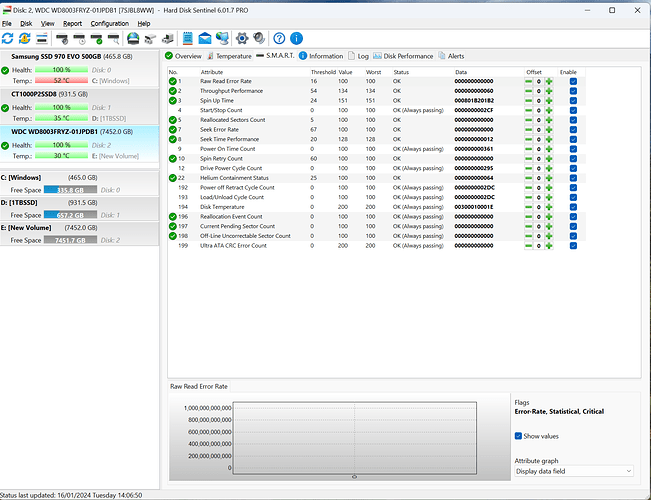The width and height of the screenshot is (651, 500).
Task: Click the envelope send email toolbar icon
Action: (x=204, y=38)
